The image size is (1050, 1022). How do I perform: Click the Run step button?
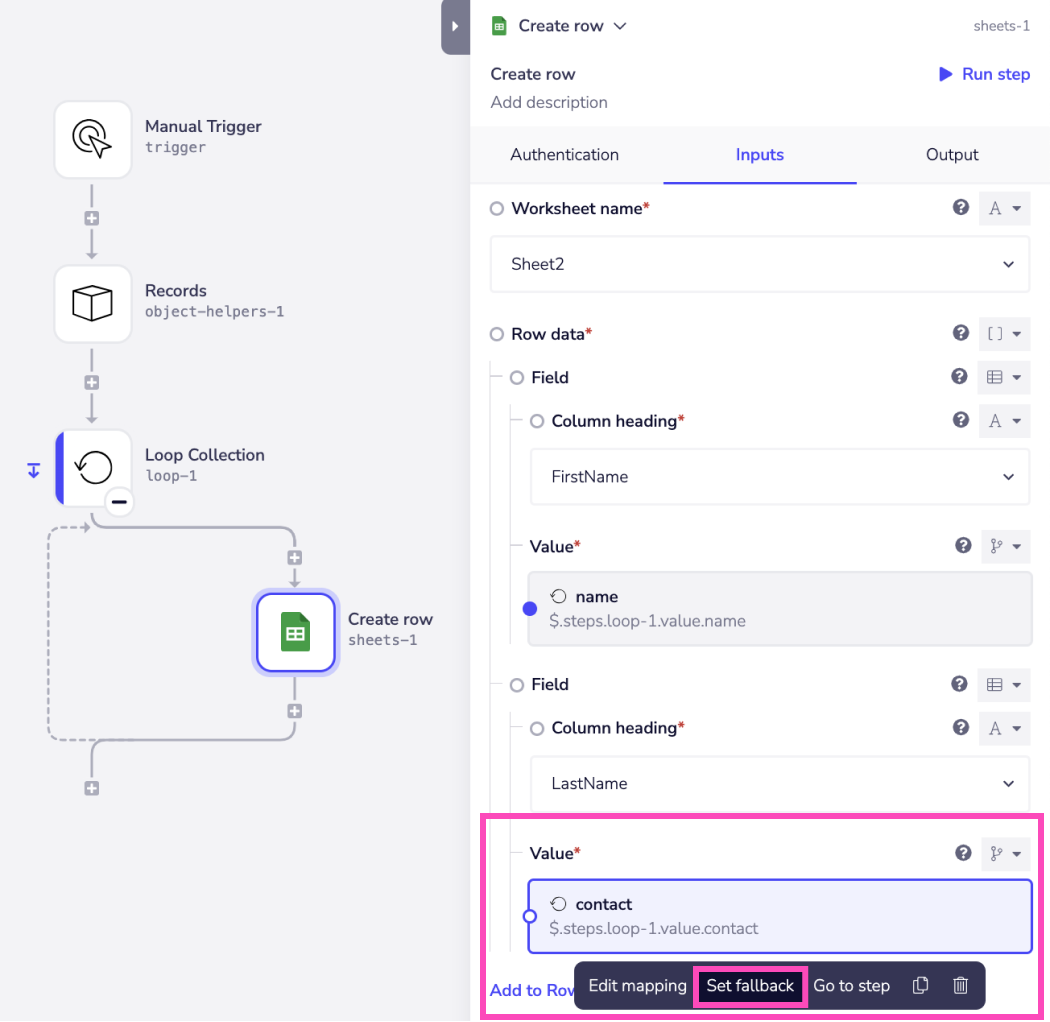[984, 74]
